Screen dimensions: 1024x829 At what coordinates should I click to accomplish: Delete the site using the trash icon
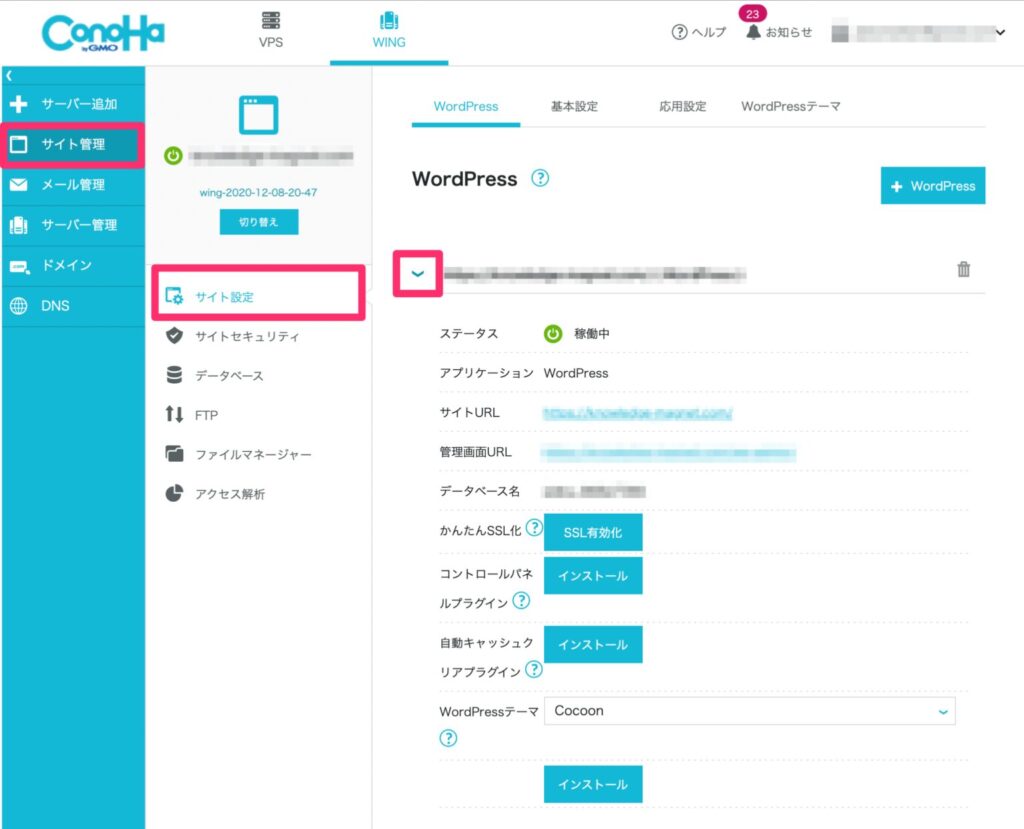[x=963, y=269]
